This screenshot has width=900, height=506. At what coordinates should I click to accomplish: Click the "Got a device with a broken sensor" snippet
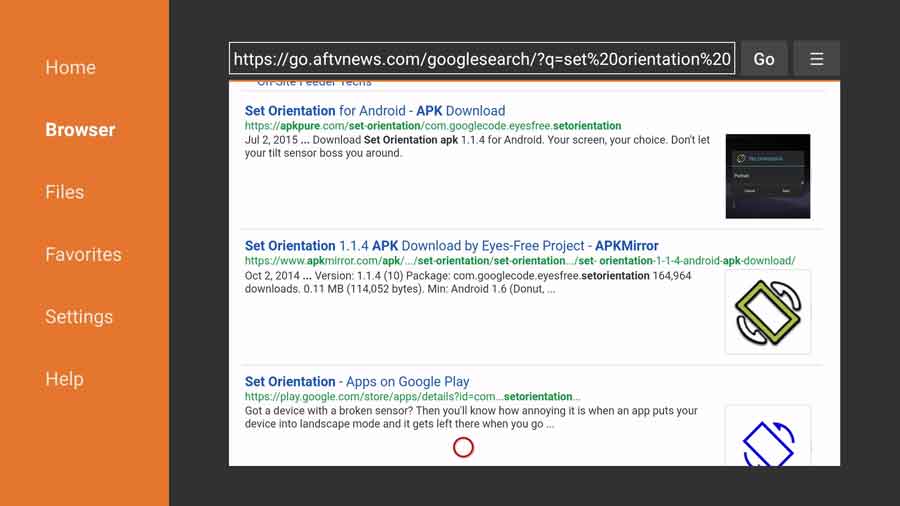(x=471, y=418)
